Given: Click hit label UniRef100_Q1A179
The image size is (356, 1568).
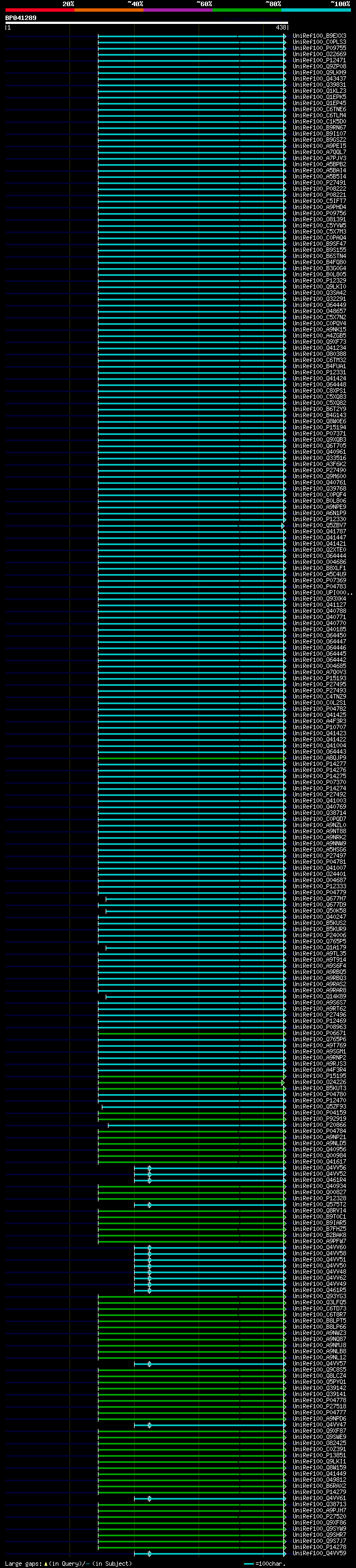Looking at the screenshot, I should coord(319,948).
